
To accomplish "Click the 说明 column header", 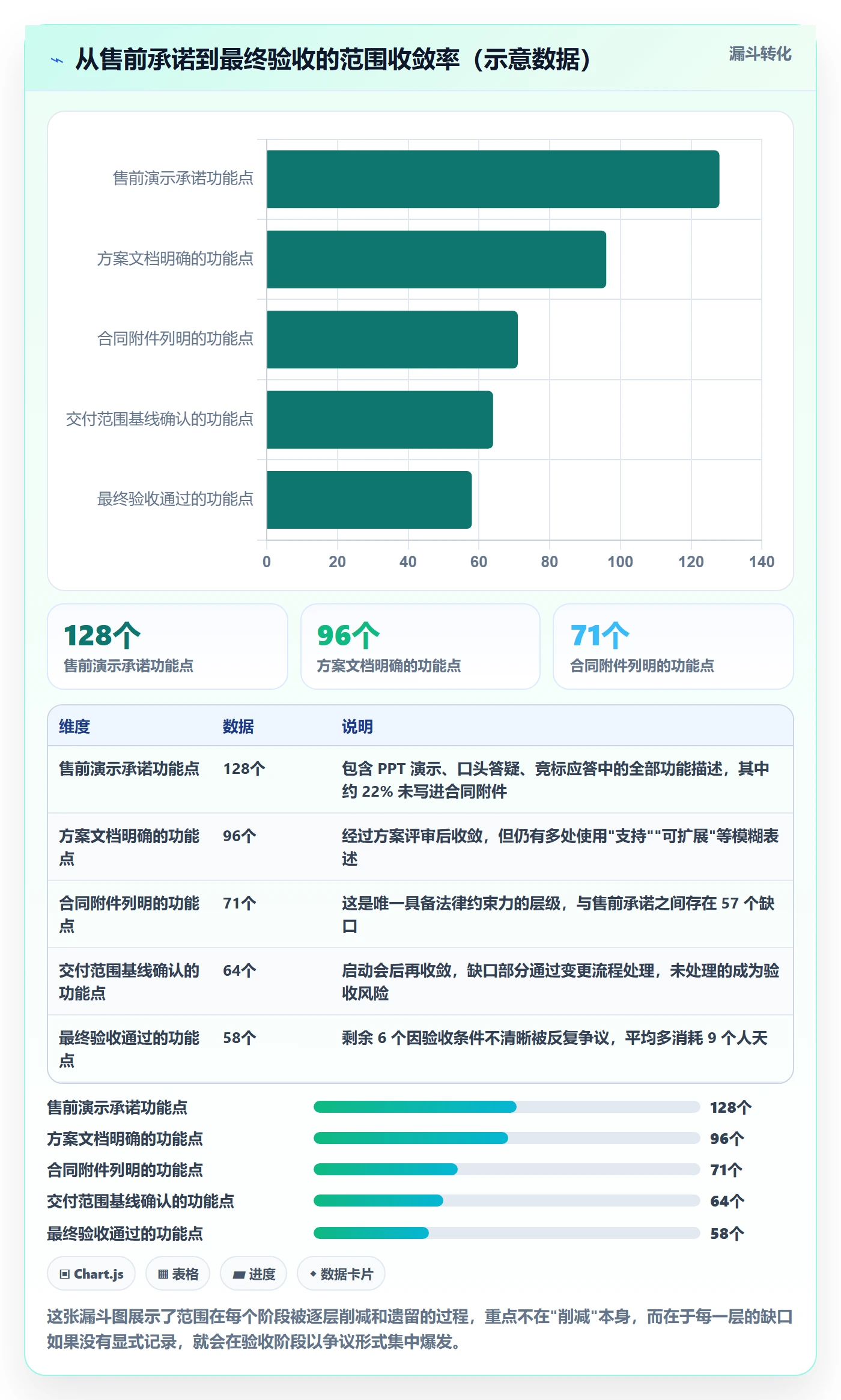I will pos(357,726).
